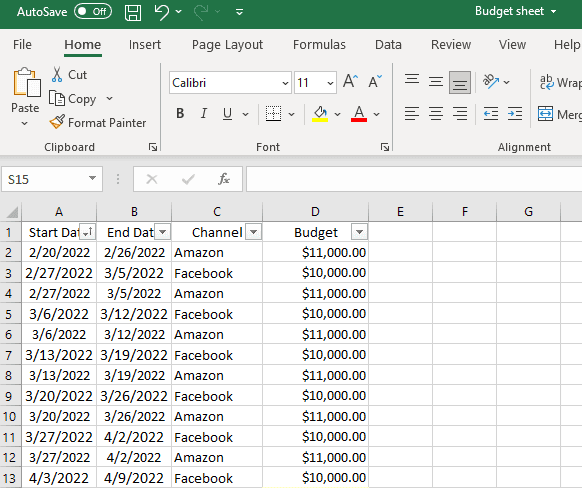Click the Wrap Text button
Screen dimensions: 582x488
(x=560, y=82)
